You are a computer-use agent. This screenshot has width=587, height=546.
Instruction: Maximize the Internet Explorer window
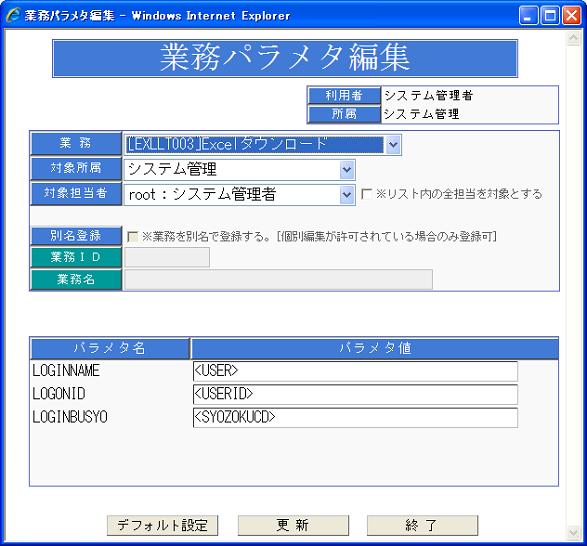(x=550, y=16)
